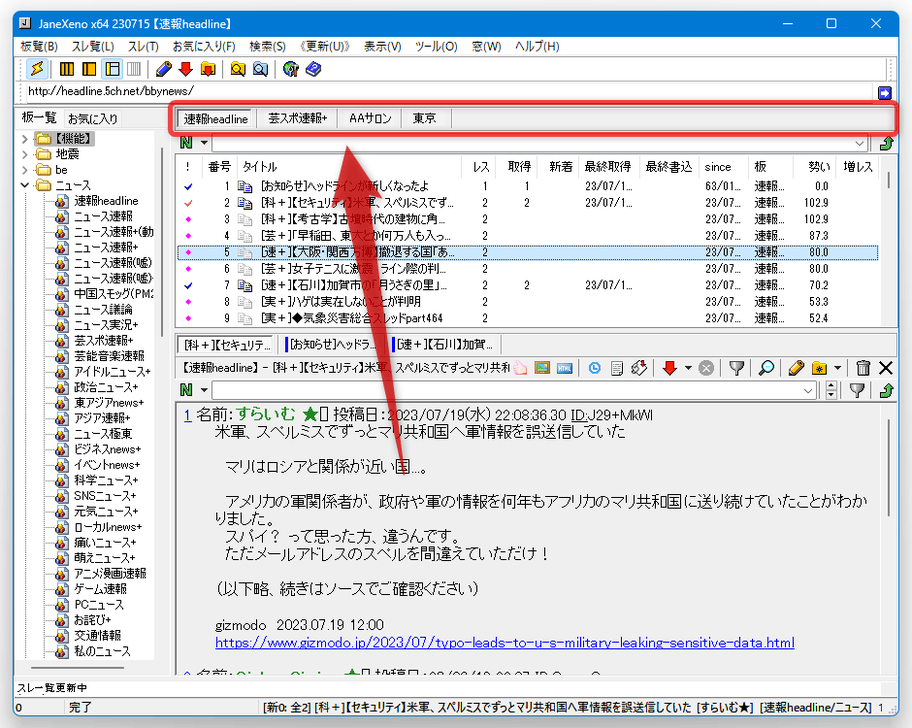Open the globe-with-tools settings icon

[291, 69]
